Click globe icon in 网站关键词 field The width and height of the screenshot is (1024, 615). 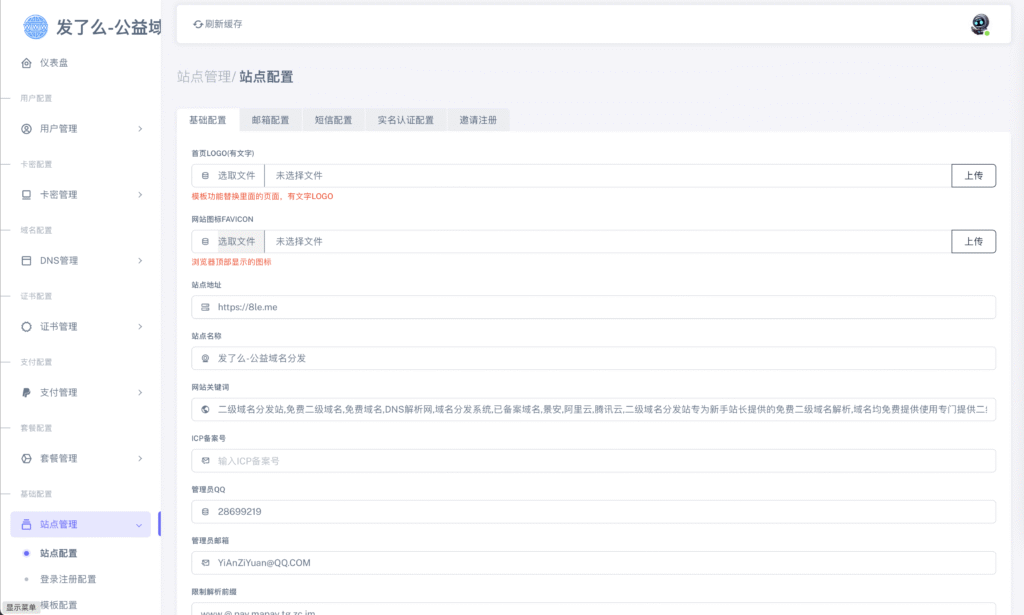205,409
